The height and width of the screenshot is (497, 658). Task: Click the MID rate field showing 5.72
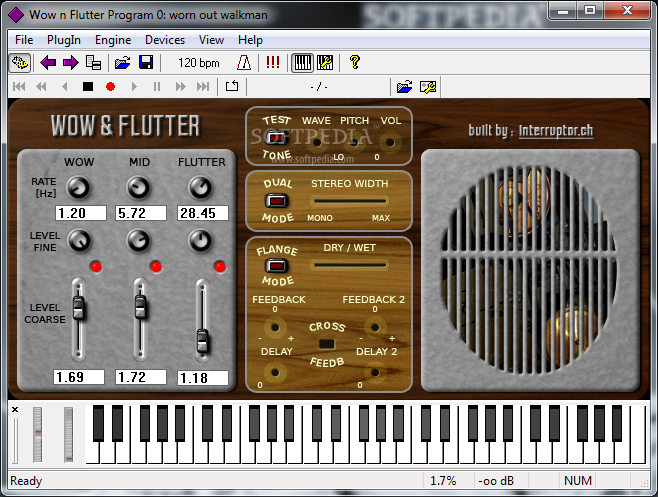tap(141, 213)
